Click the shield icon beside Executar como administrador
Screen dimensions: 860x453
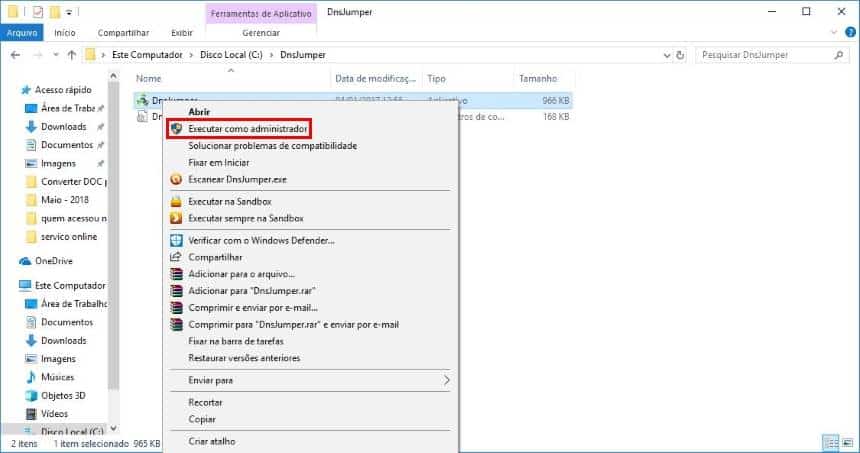point(176,129)
